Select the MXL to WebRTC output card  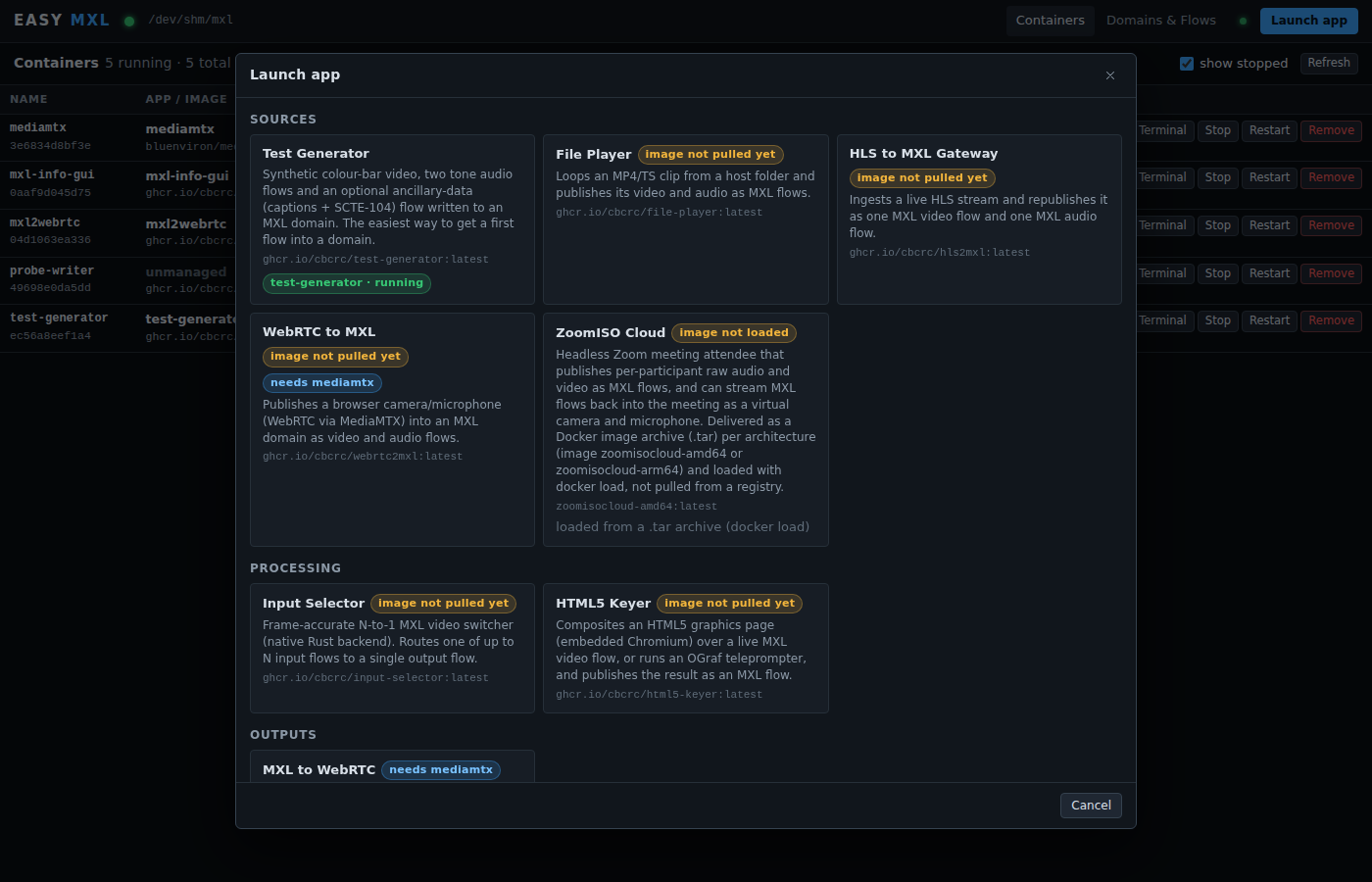tap(392, 766)
